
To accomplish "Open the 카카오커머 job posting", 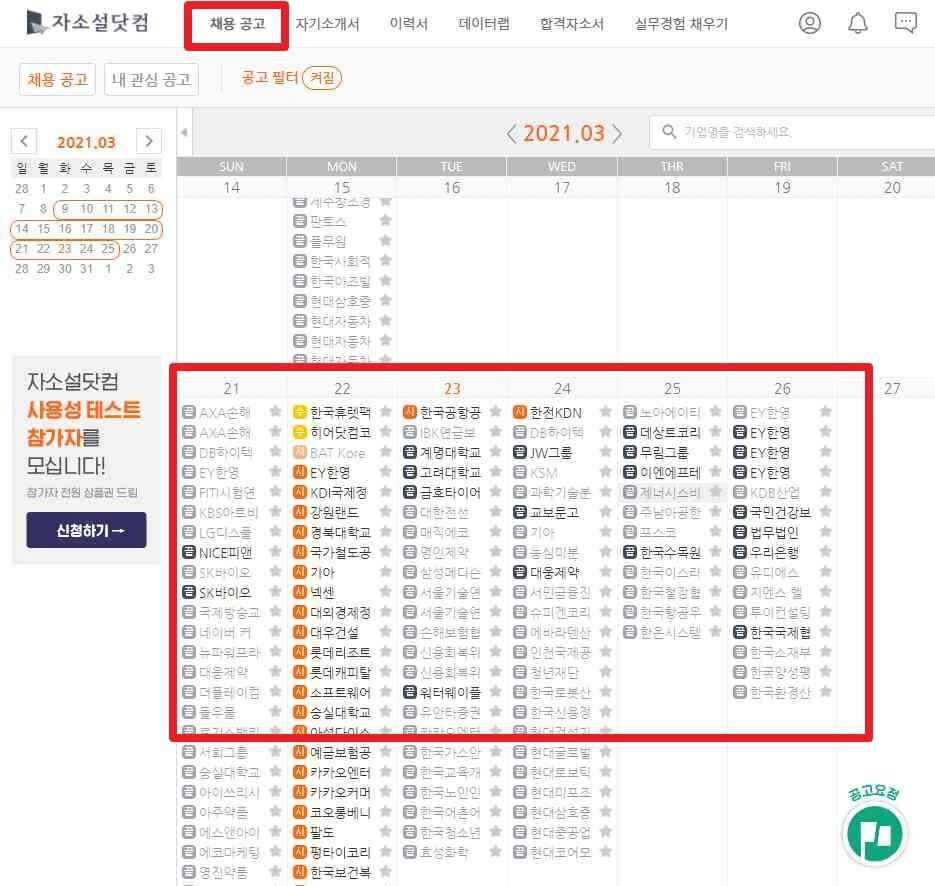I will coord(340,792).
